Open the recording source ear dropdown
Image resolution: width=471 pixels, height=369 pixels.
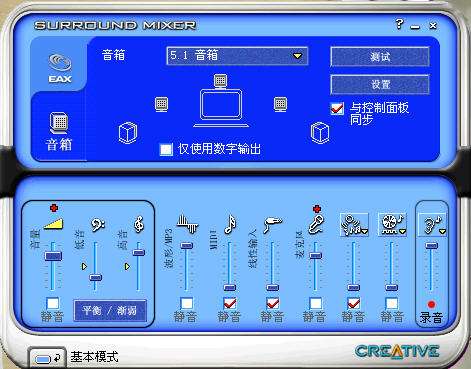(x=432, y=225)
